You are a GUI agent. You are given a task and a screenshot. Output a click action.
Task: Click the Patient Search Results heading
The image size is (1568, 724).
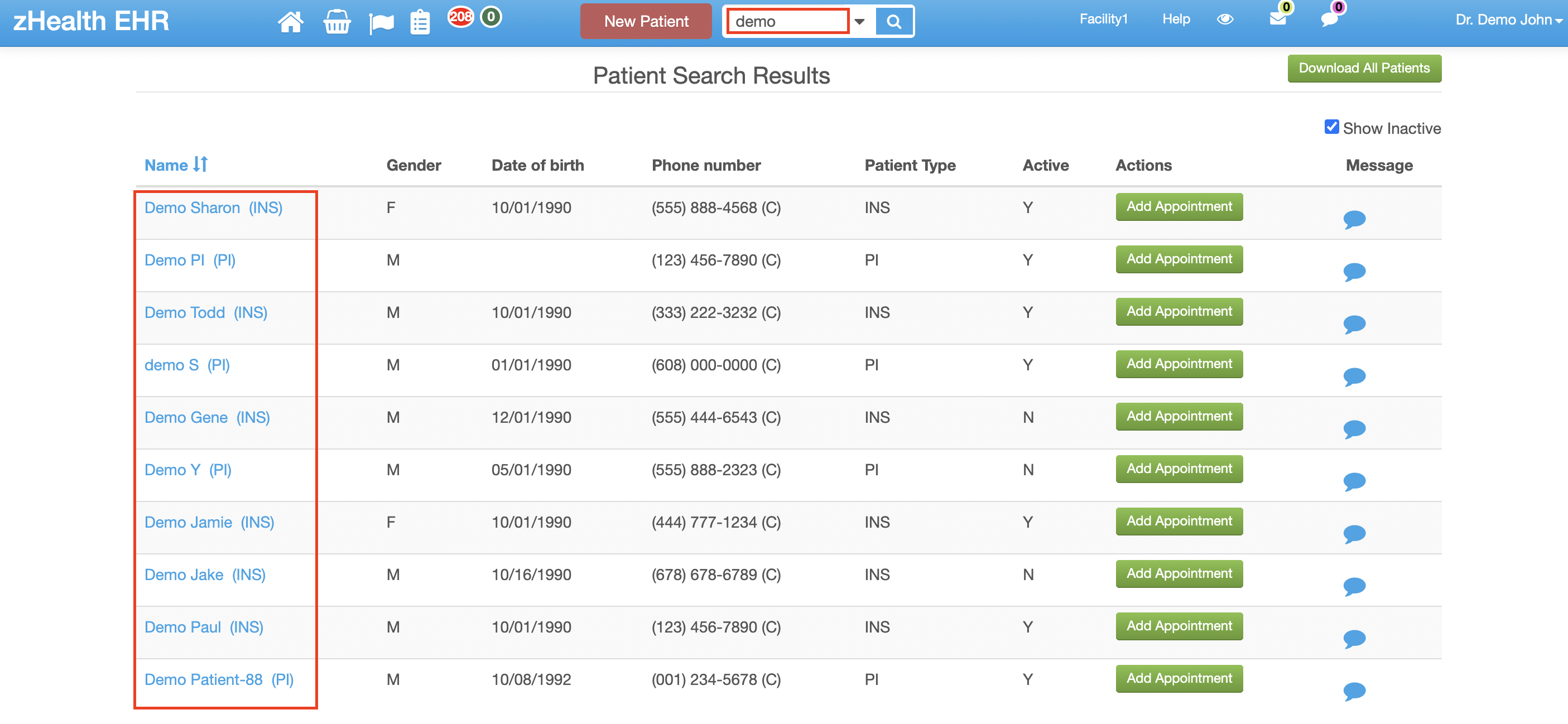pos(711,75)
